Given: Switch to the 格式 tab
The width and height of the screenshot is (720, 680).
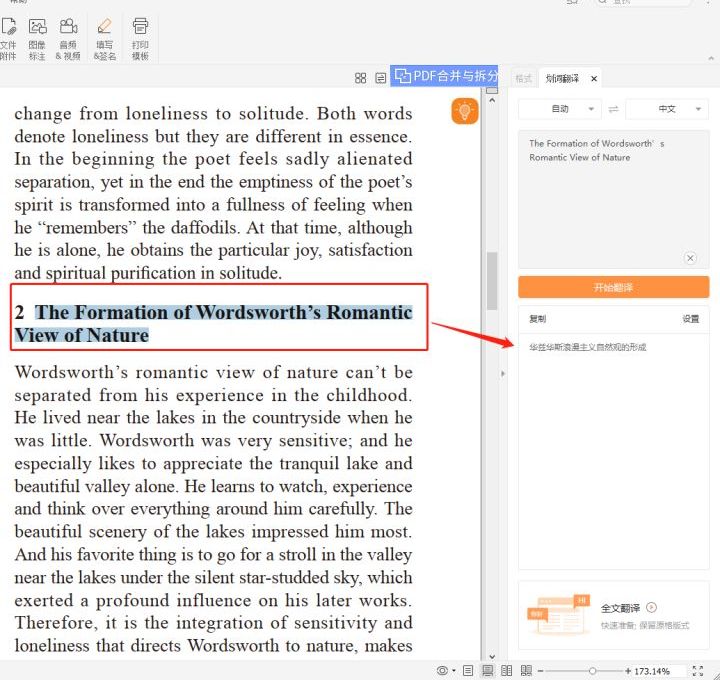Looking at the screenshot, I should 523,78.
